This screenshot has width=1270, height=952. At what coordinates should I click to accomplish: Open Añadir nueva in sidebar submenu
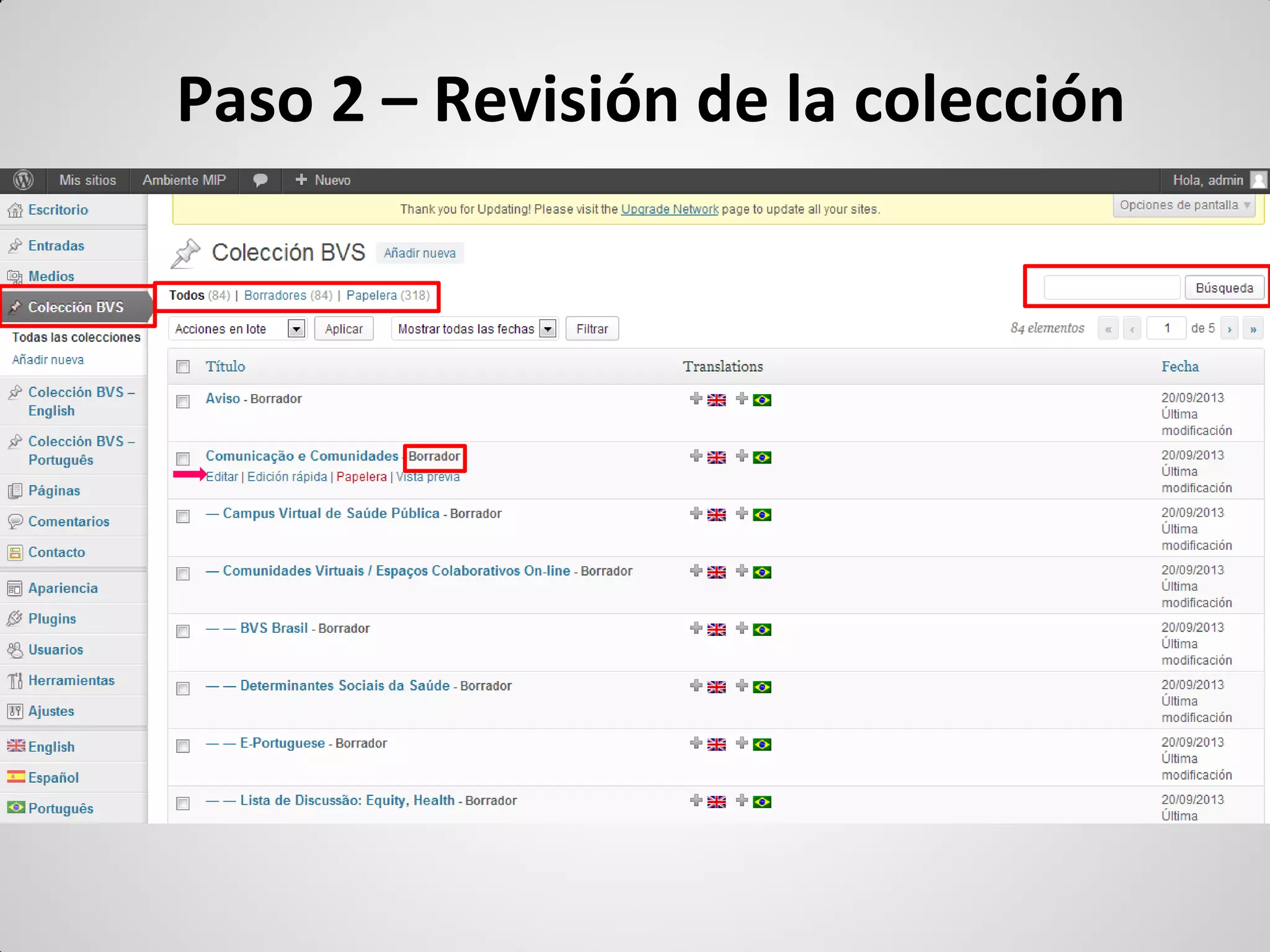click(48, 359)
